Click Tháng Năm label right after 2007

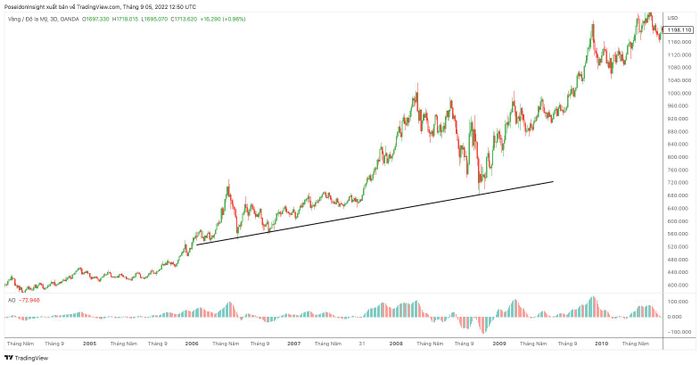[328, 344]
